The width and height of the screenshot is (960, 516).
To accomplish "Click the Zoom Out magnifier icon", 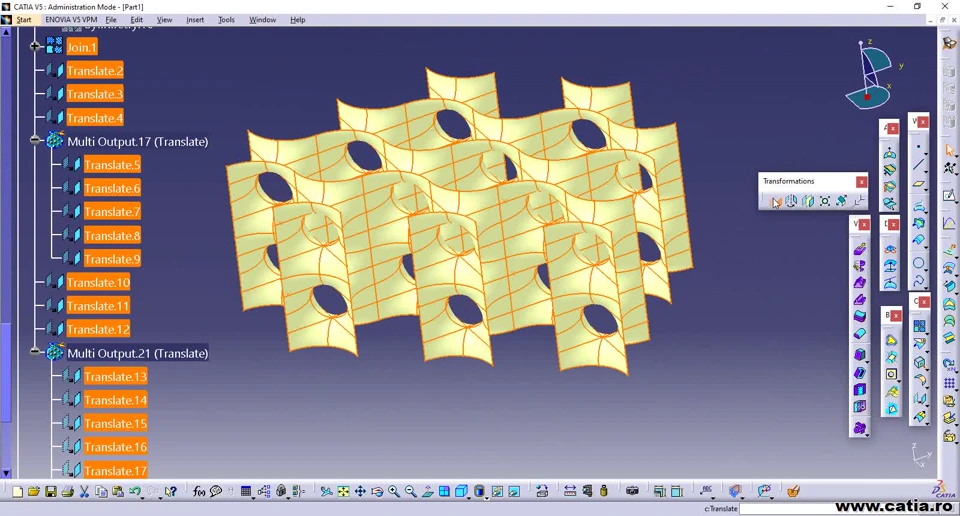I will (x=410, y=491).
